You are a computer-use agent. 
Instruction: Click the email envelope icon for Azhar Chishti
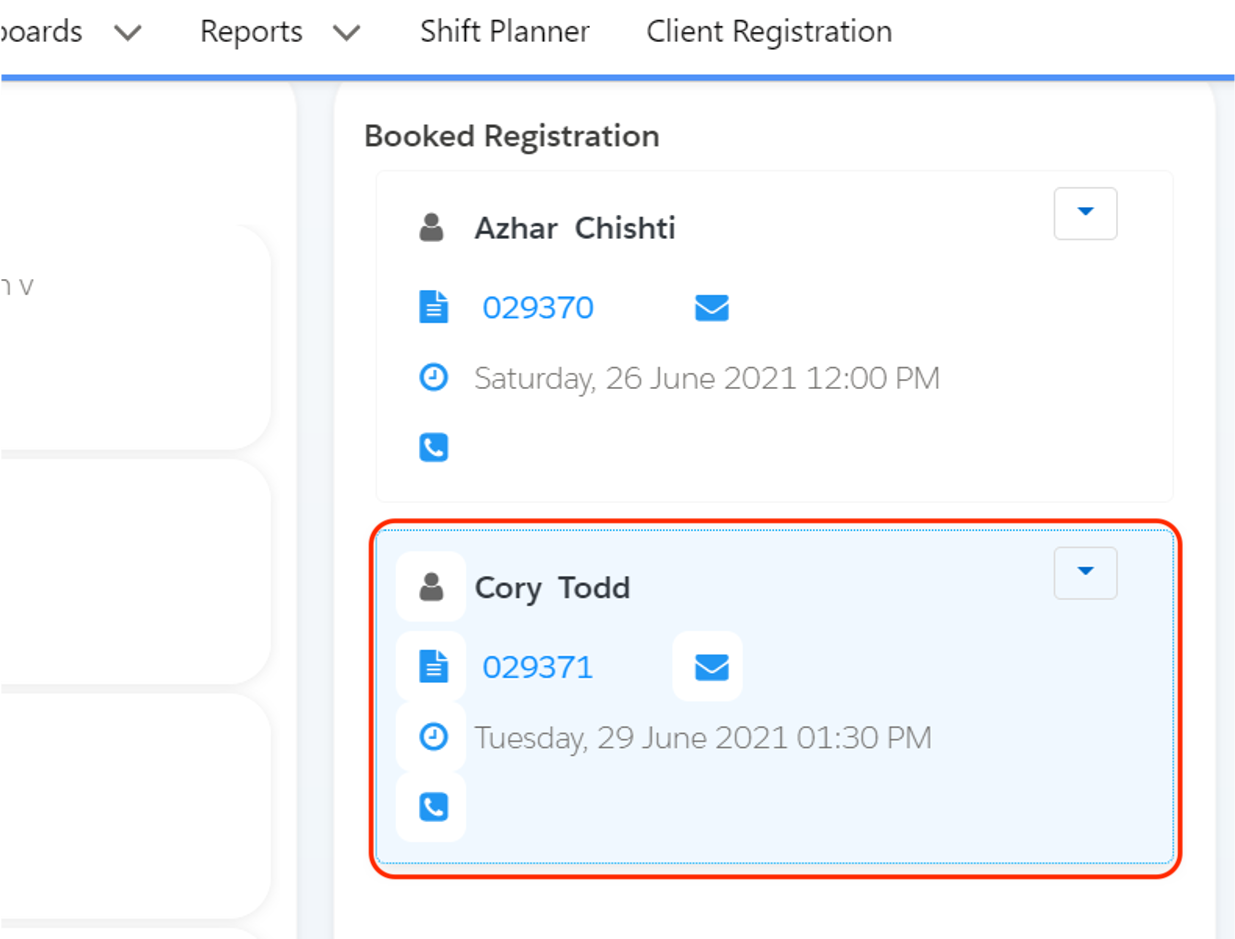711,307
